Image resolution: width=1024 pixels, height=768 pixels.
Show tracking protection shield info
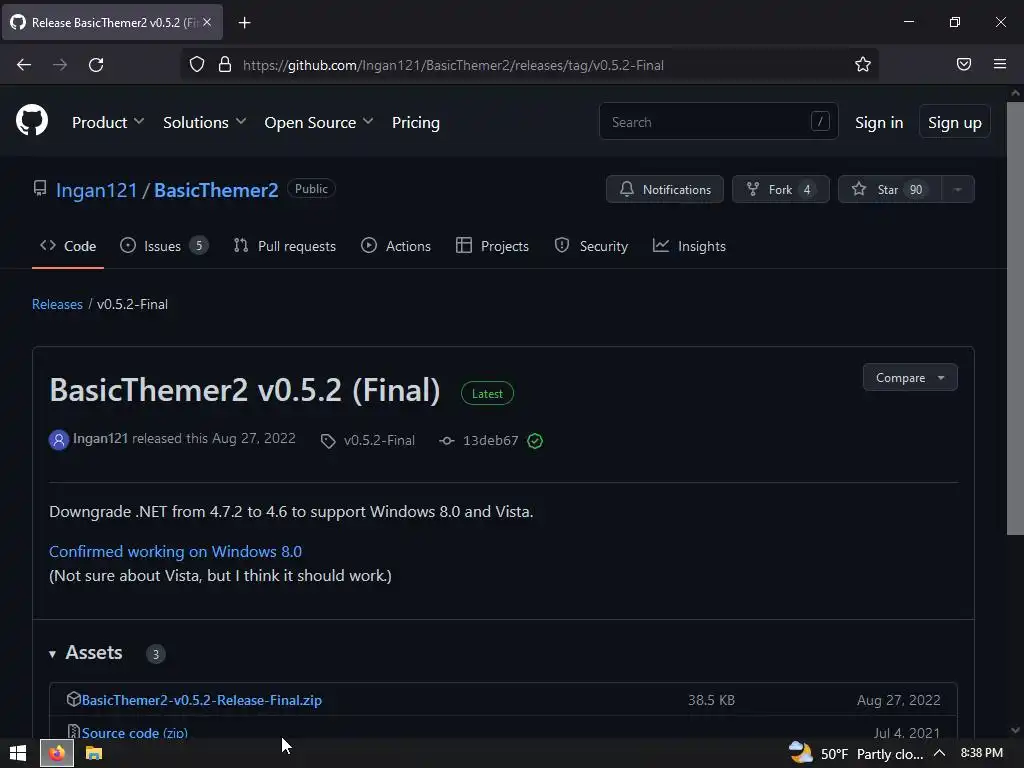coord(197,64)
